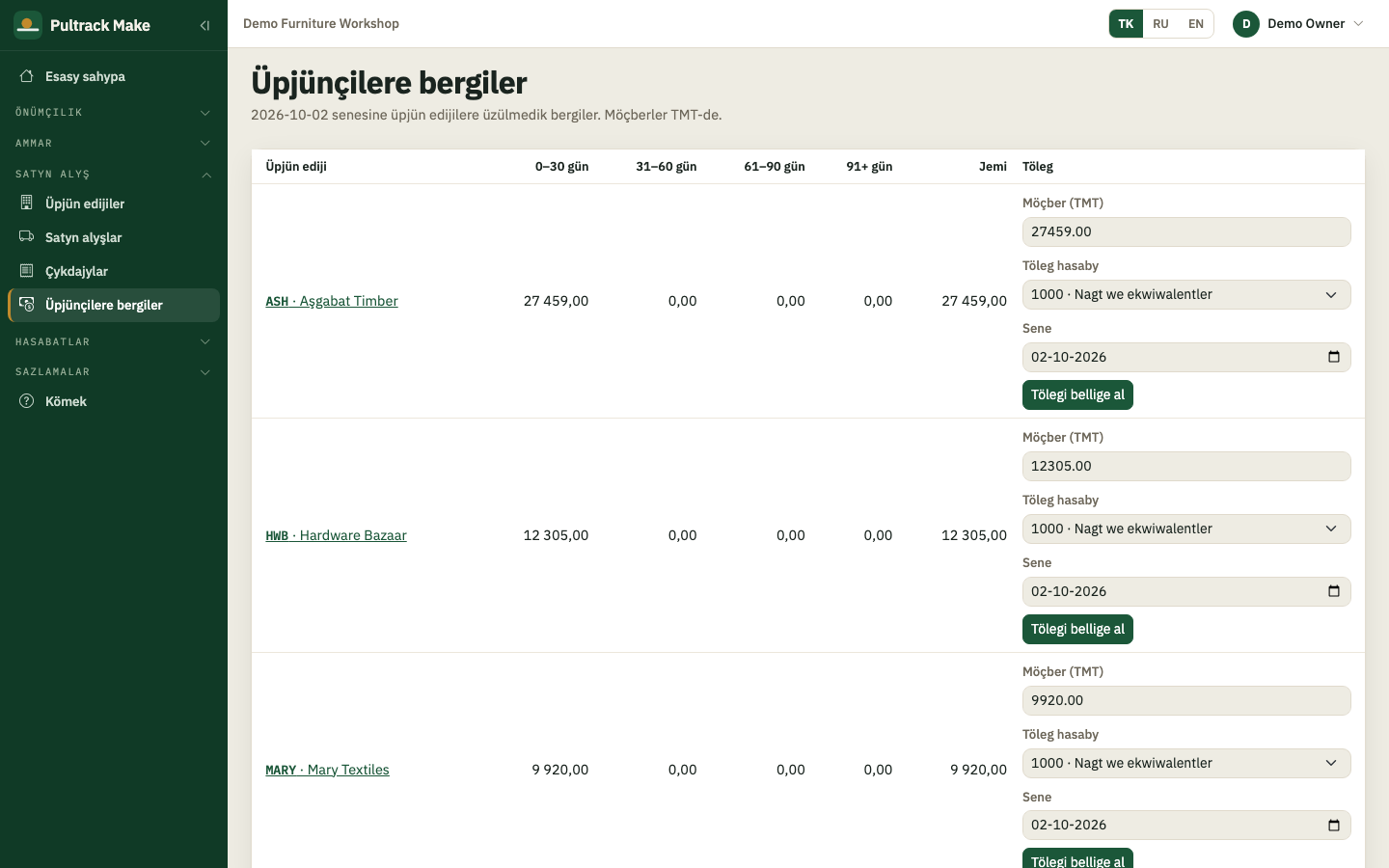Viewport: 1389px width, 868px height.
Task: Click the Aşgabat Timber total 27 459,00
Action: [x=974, y=301]
